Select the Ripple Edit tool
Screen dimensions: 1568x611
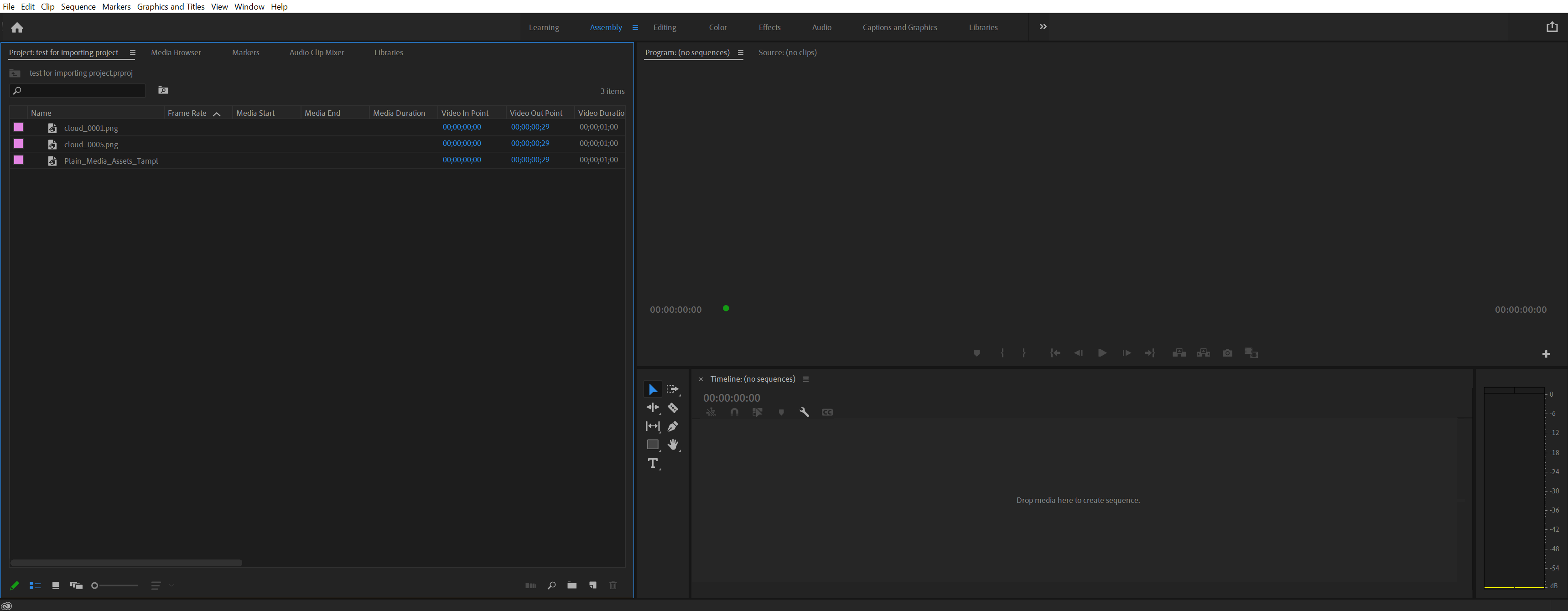click(653, 408)
